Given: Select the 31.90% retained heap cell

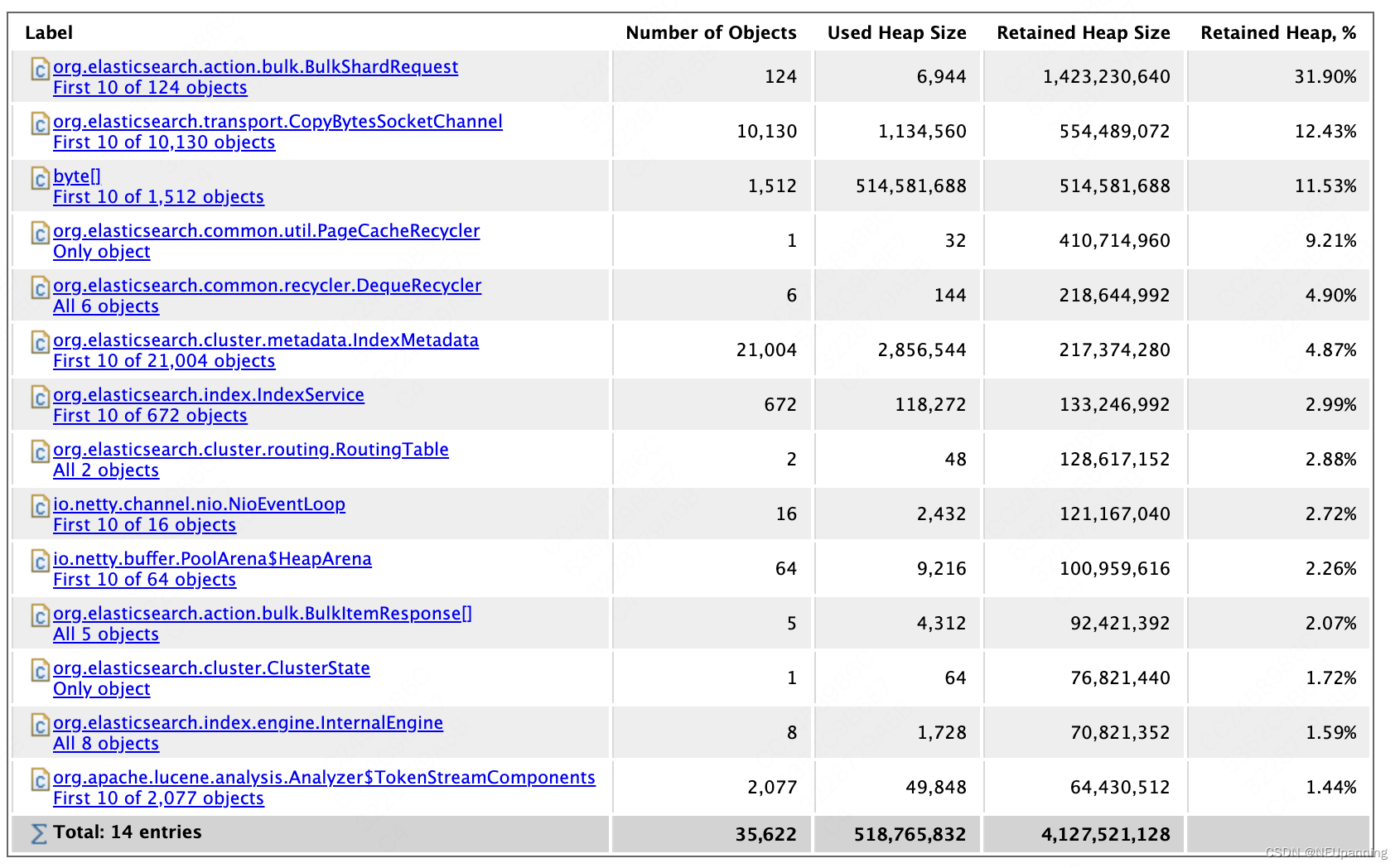Looking at the screenshot, I should tap(1325, 77).
